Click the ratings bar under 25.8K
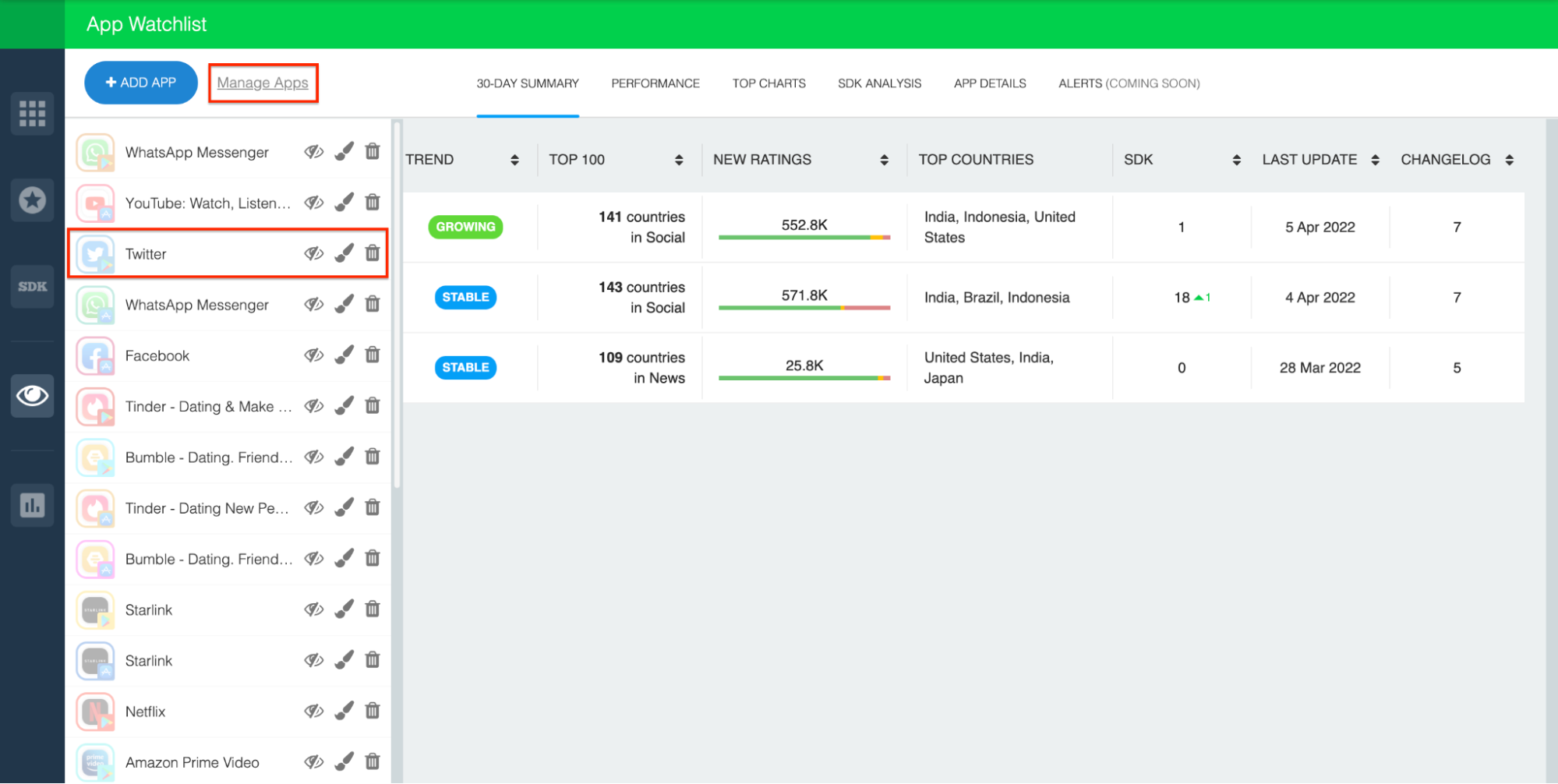This screenshot has width=1558, height=784. [804, 378]
